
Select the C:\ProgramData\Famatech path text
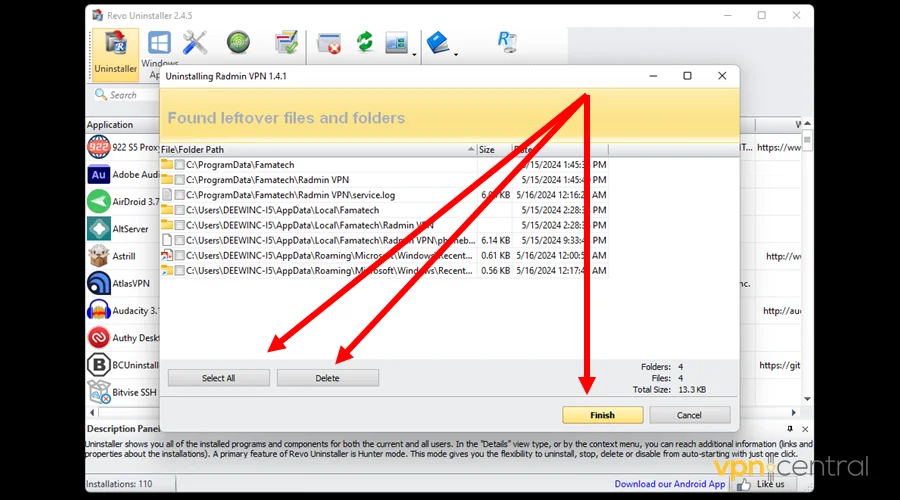240,165
